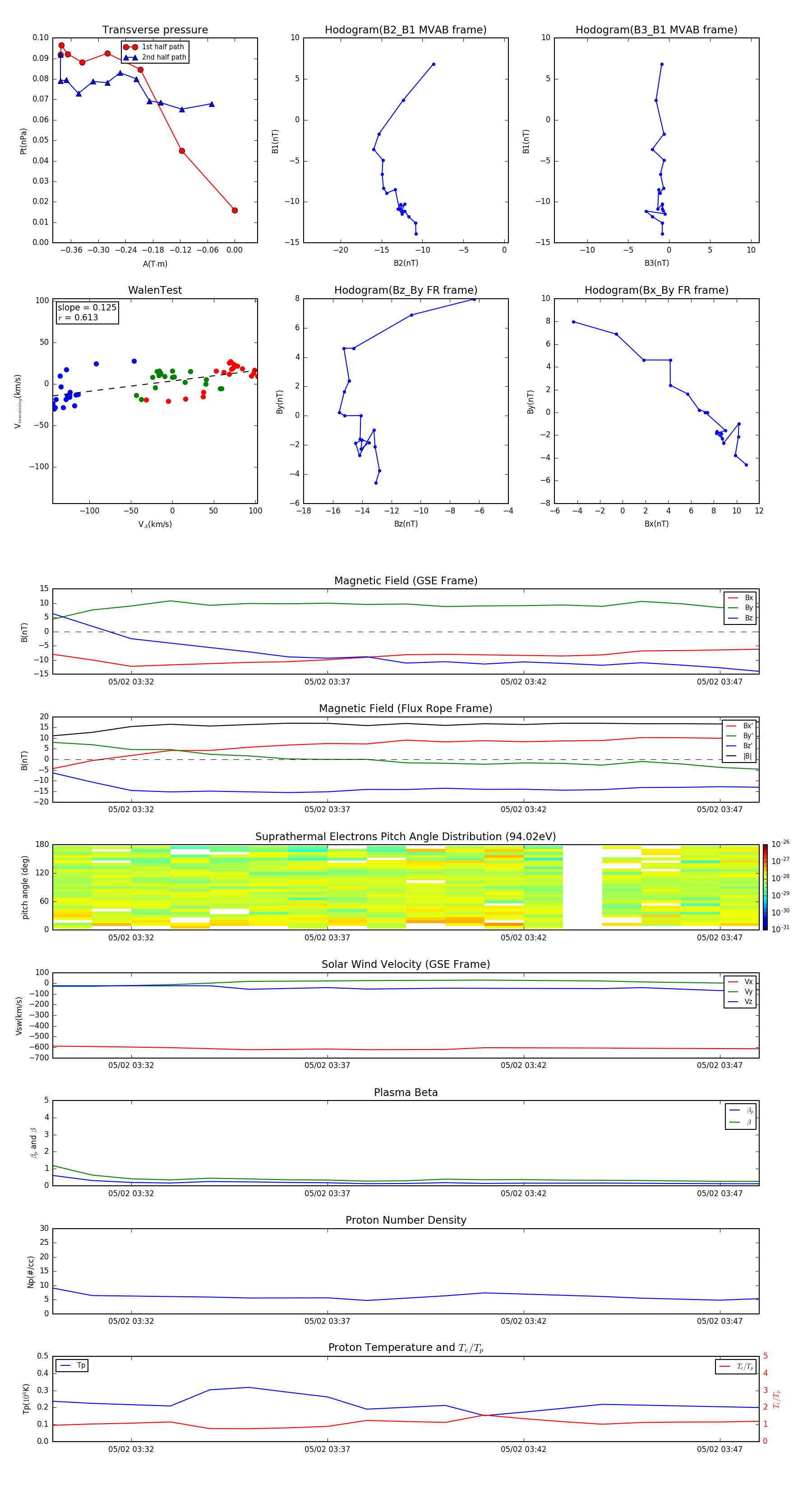Click the 10^-26 colorbar label
Viewport: 812px width, 1489px height.
tap(780, 844)
